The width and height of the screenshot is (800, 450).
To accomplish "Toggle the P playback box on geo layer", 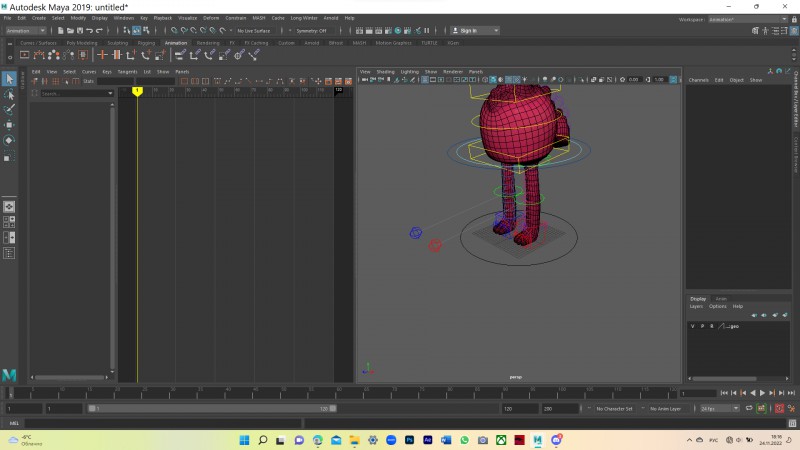I will pos(701,326).
